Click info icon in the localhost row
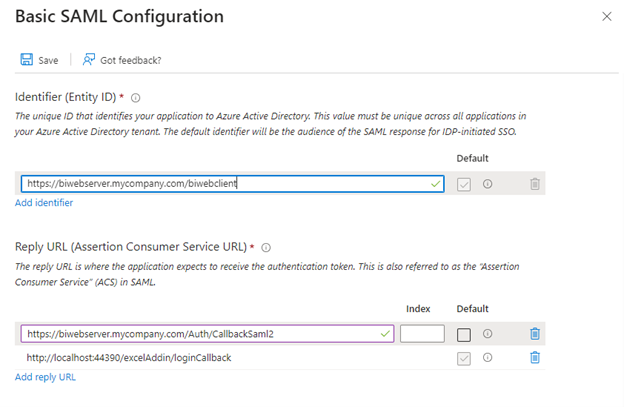 487,357
